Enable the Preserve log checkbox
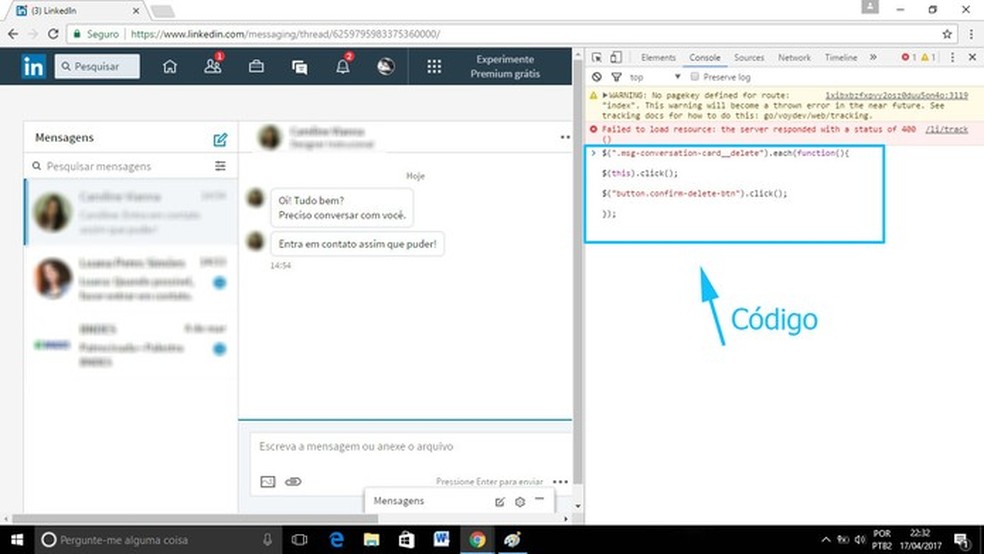The image size is (984, 554). point(694,77)
